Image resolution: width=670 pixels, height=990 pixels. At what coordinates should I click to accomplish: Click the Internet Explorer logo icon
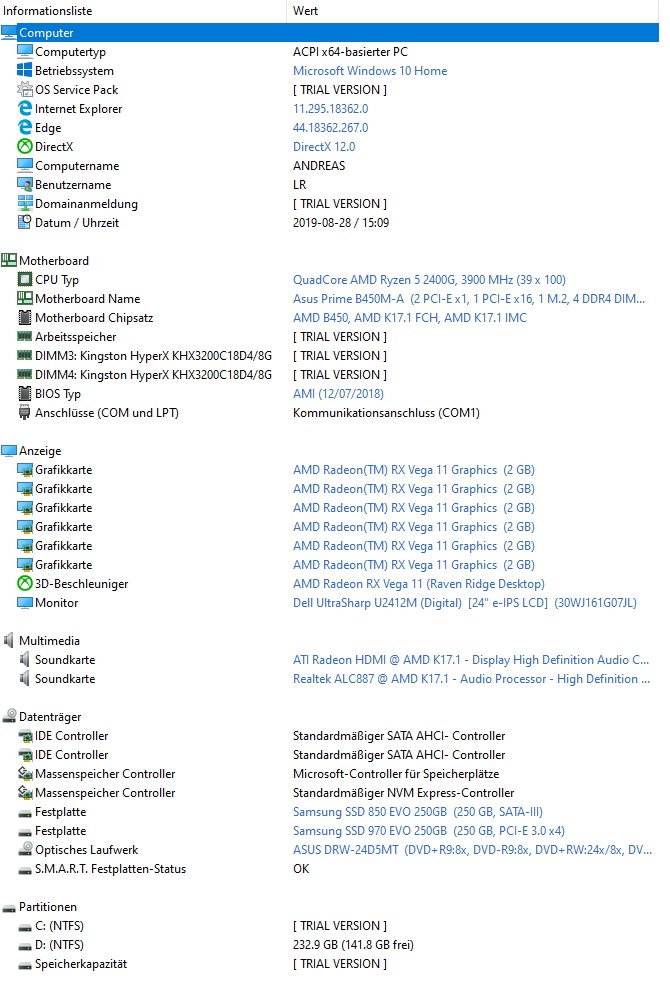(x=25, y=109)
